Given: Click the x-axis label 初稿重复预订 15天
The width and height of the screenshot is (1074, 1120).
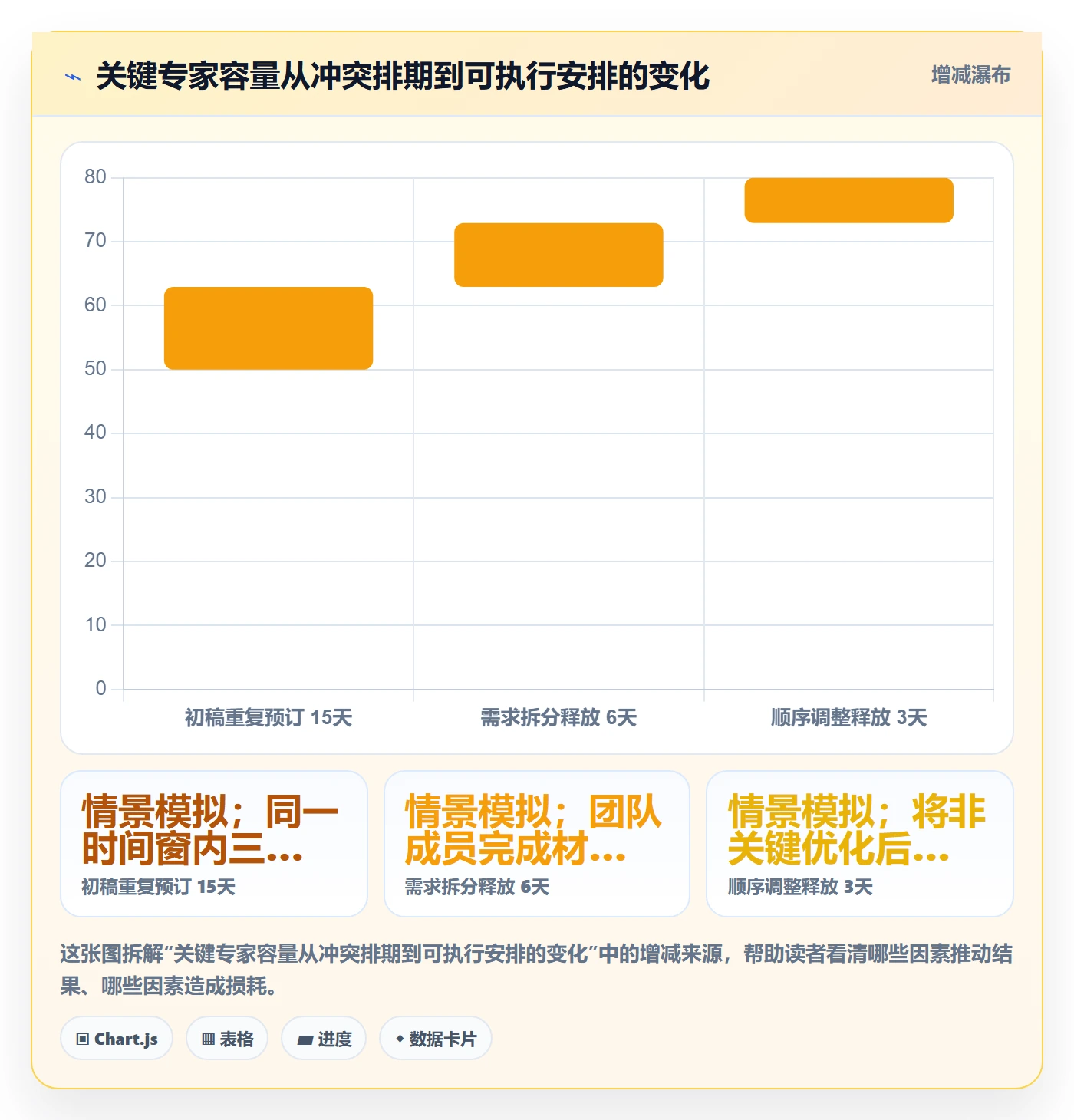Looking at the screenshot, I should [268, 718].
